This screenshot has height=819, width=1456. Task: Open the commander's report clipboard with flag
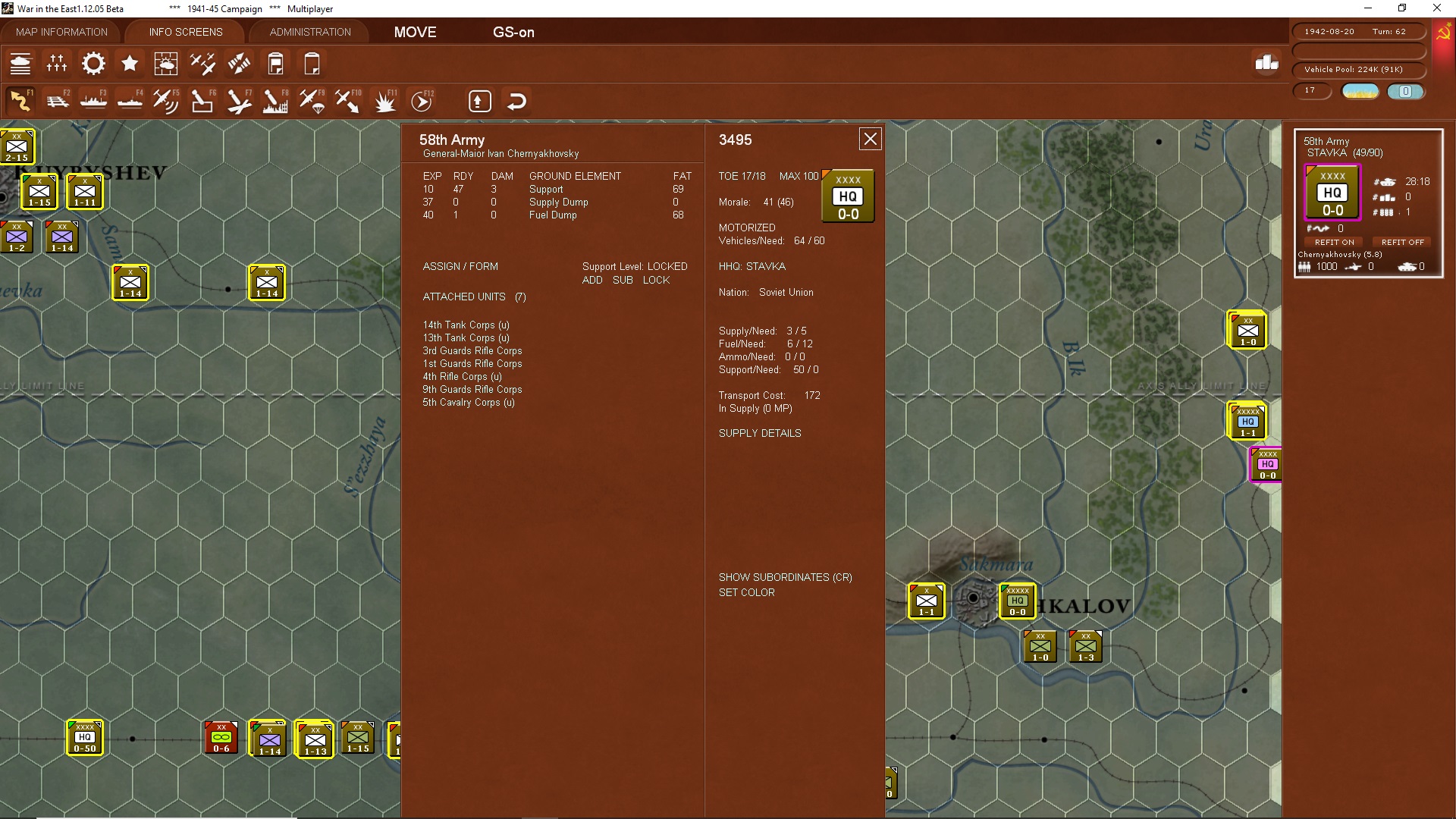[x=275, y=64]
